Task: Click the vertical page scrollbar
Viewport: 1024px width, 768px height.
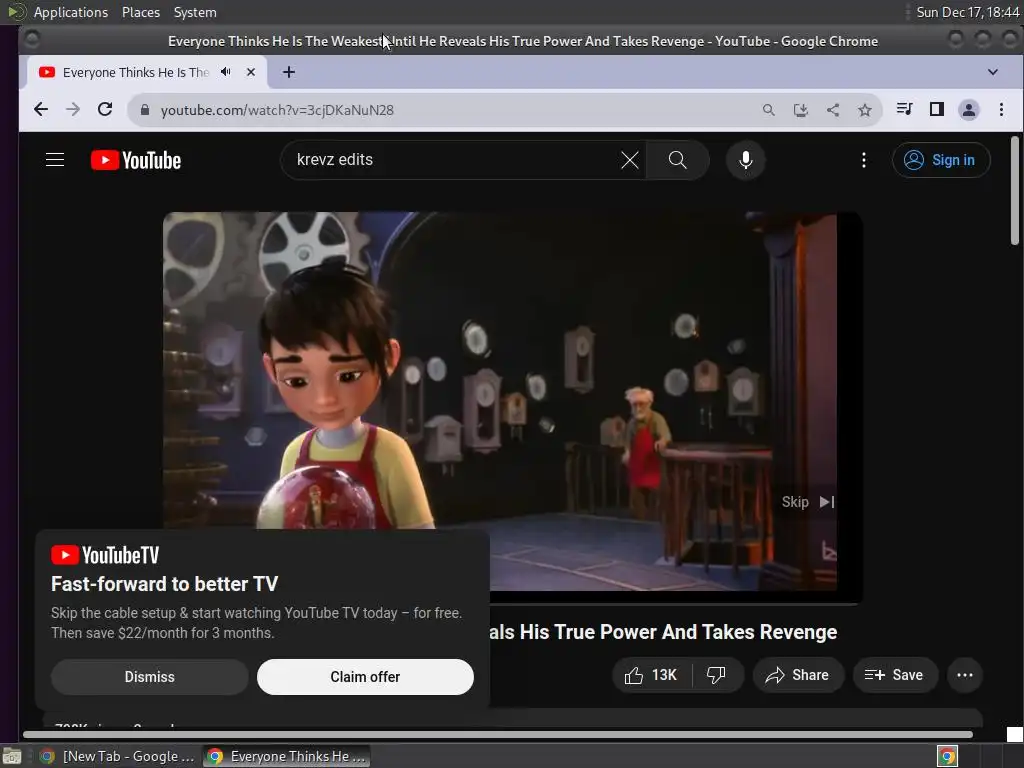Action: coord(1014,191)
